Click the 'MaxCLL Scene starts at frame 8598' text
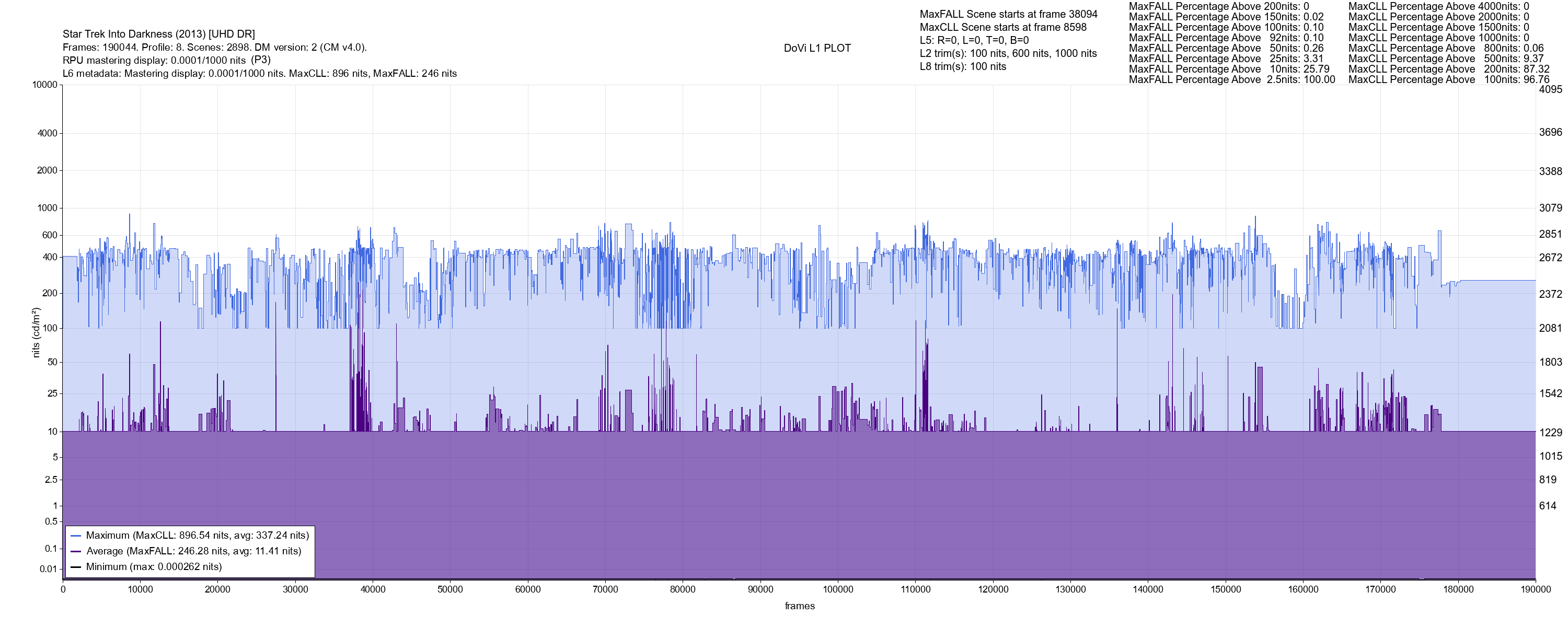This screenshot has width=1568, height=627. coord(1002,27)
